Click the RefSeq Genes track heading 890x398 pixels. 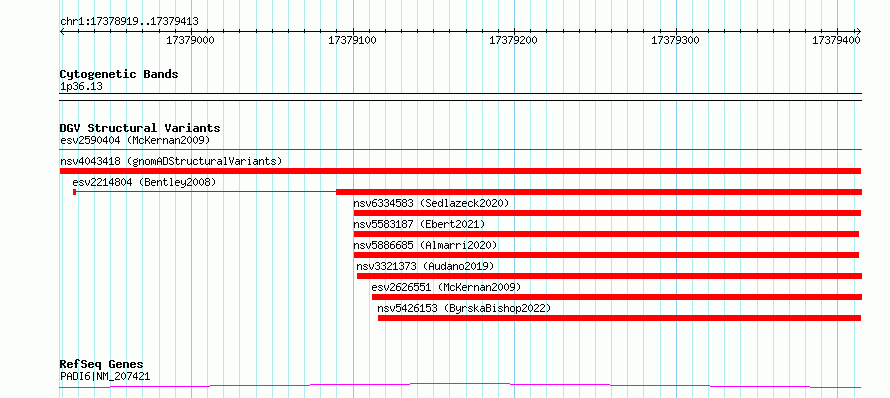[102, 364]
